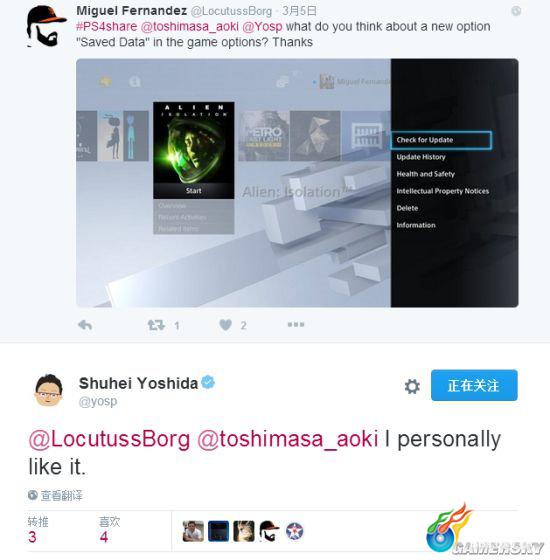
Task: Select the Delete option in the game menu
Action: (407, 208)
